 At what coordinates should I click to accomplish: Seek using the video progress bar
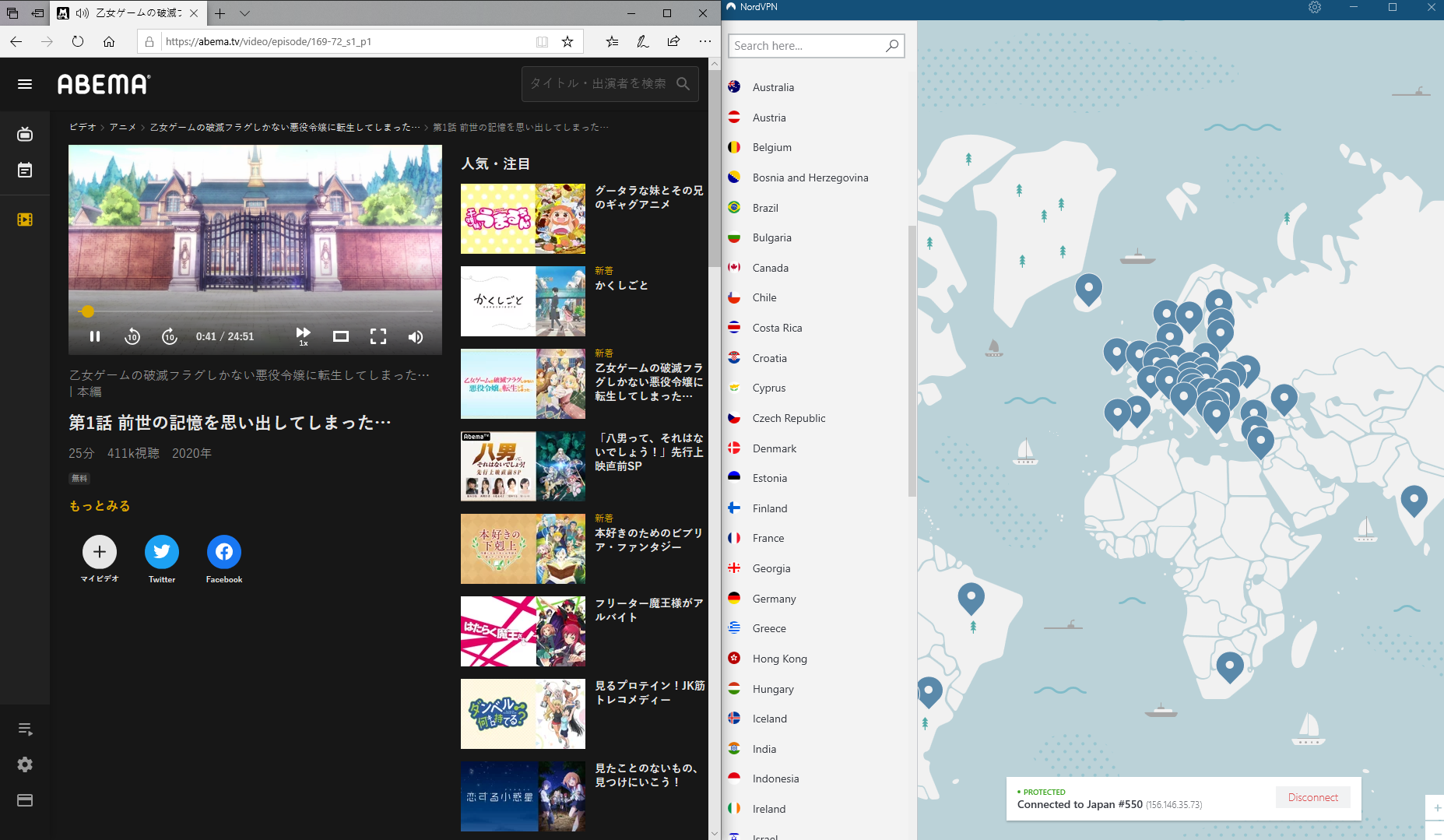click(255, 311)
